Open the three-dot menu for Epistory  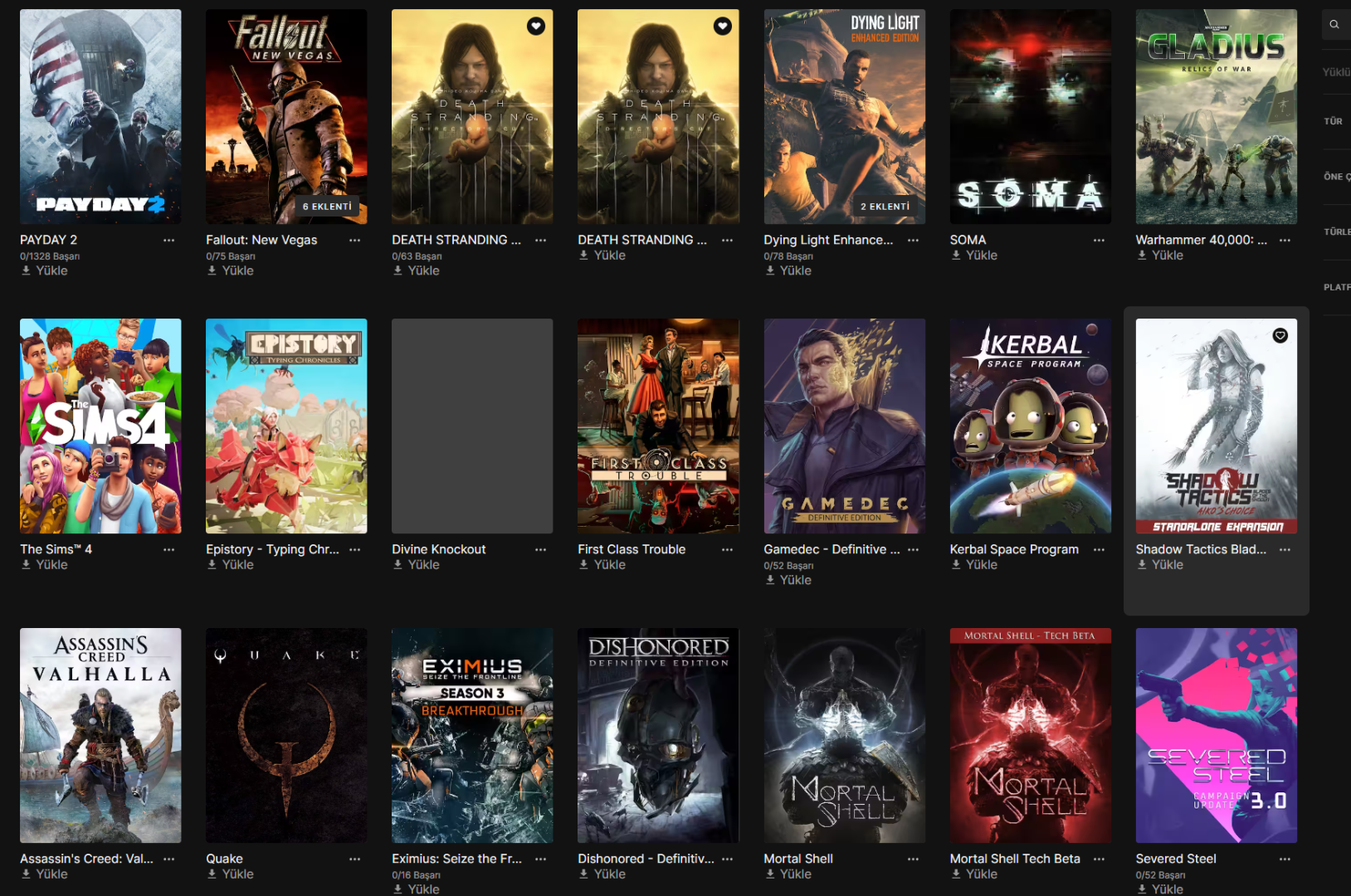355,549
